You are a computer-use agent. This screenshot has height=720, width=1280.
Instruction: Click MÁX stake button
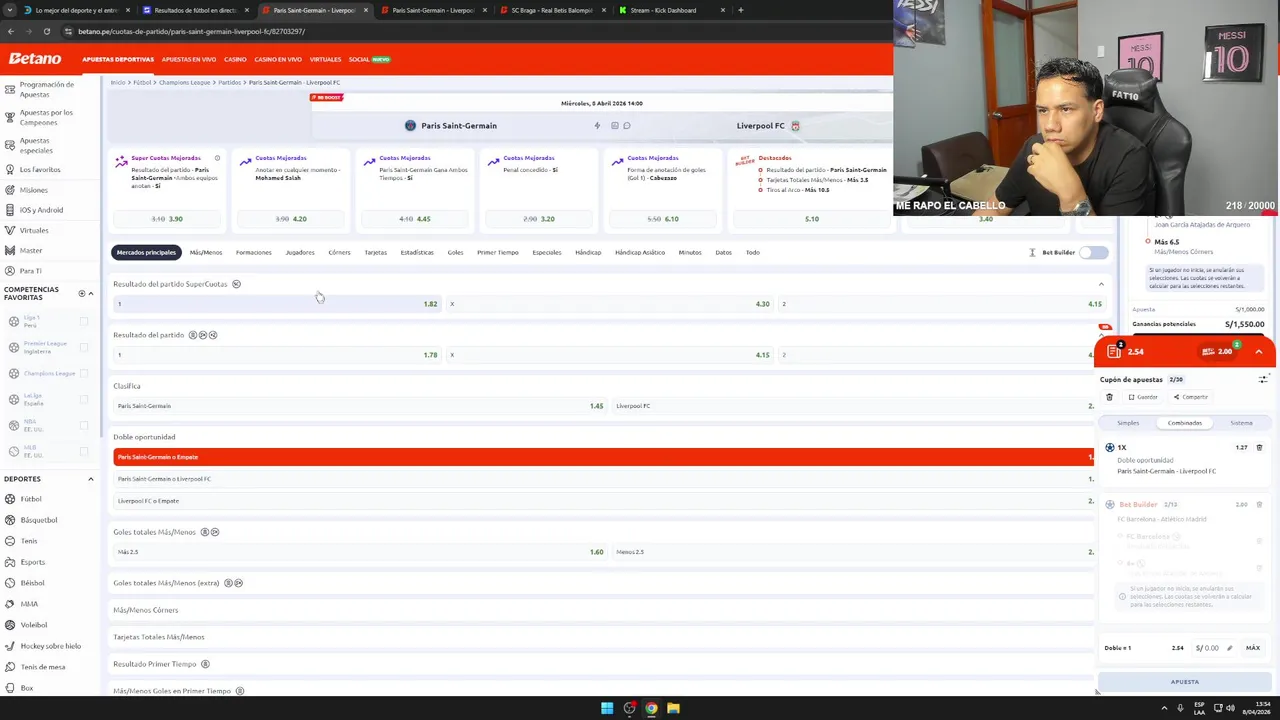click(1253, 648)
